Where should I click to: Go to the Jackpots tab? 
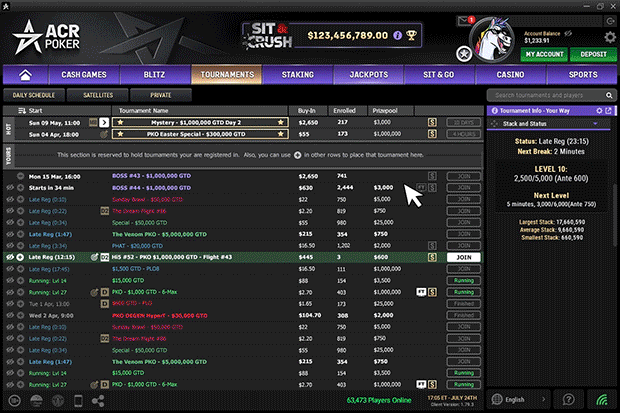(x=369, y=75)
